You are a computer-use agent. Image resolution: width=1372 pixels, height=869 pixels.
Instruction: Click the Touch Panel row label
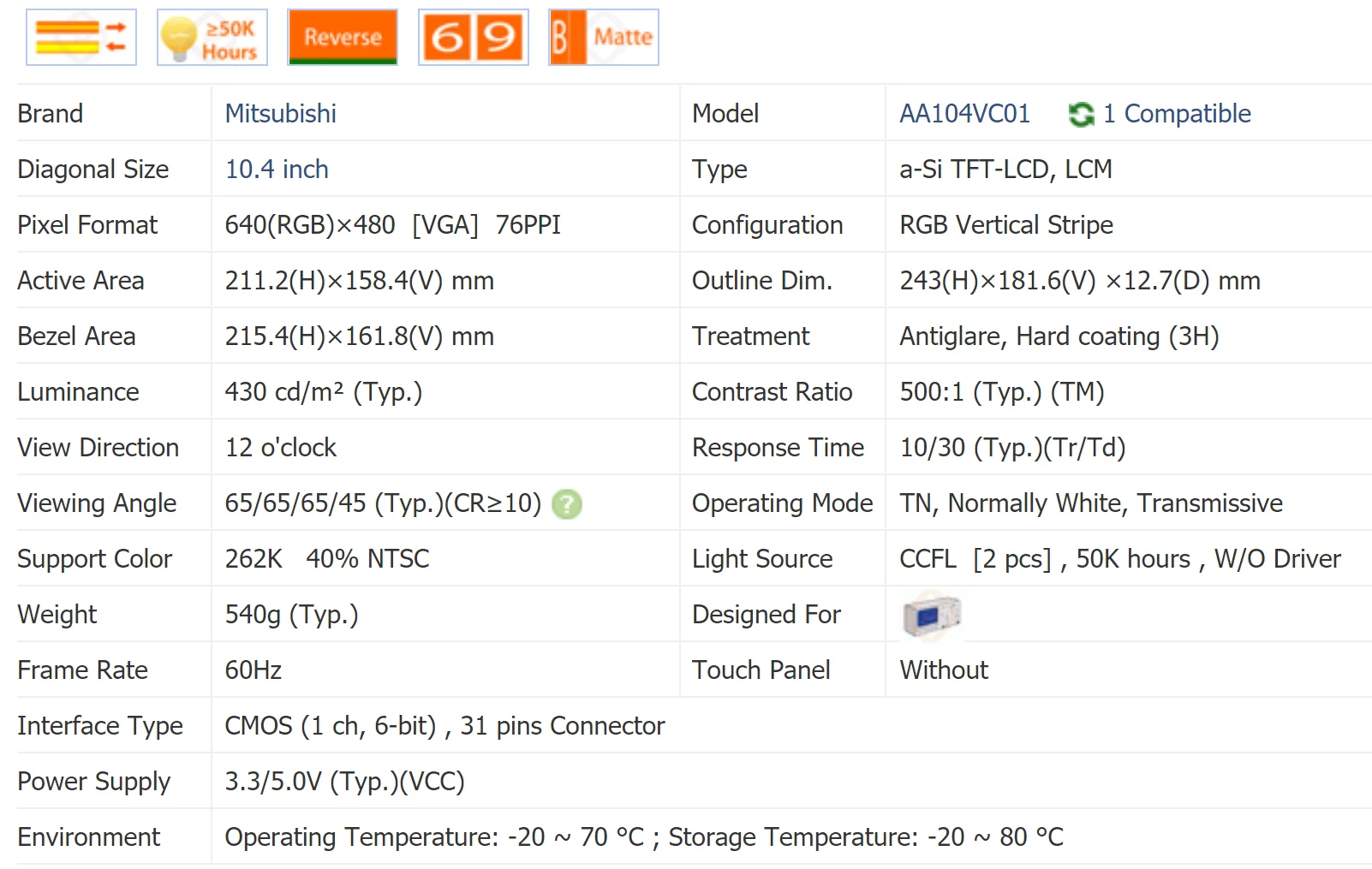pyautogui.click(x=761, y=670)
